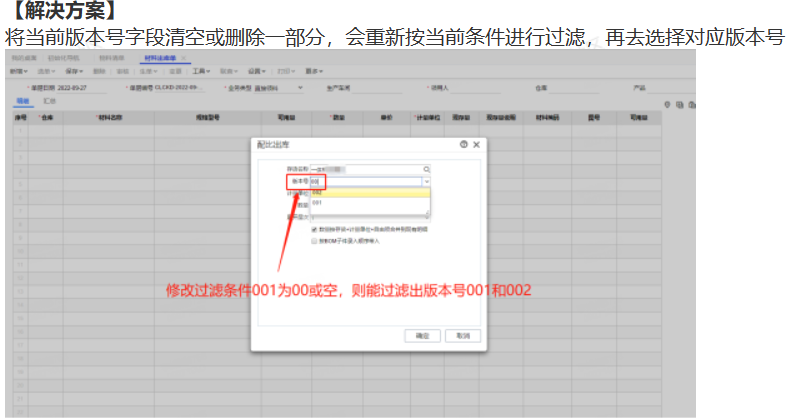Click the 单据日期 field showing 2022-09-27

point(81,88)
